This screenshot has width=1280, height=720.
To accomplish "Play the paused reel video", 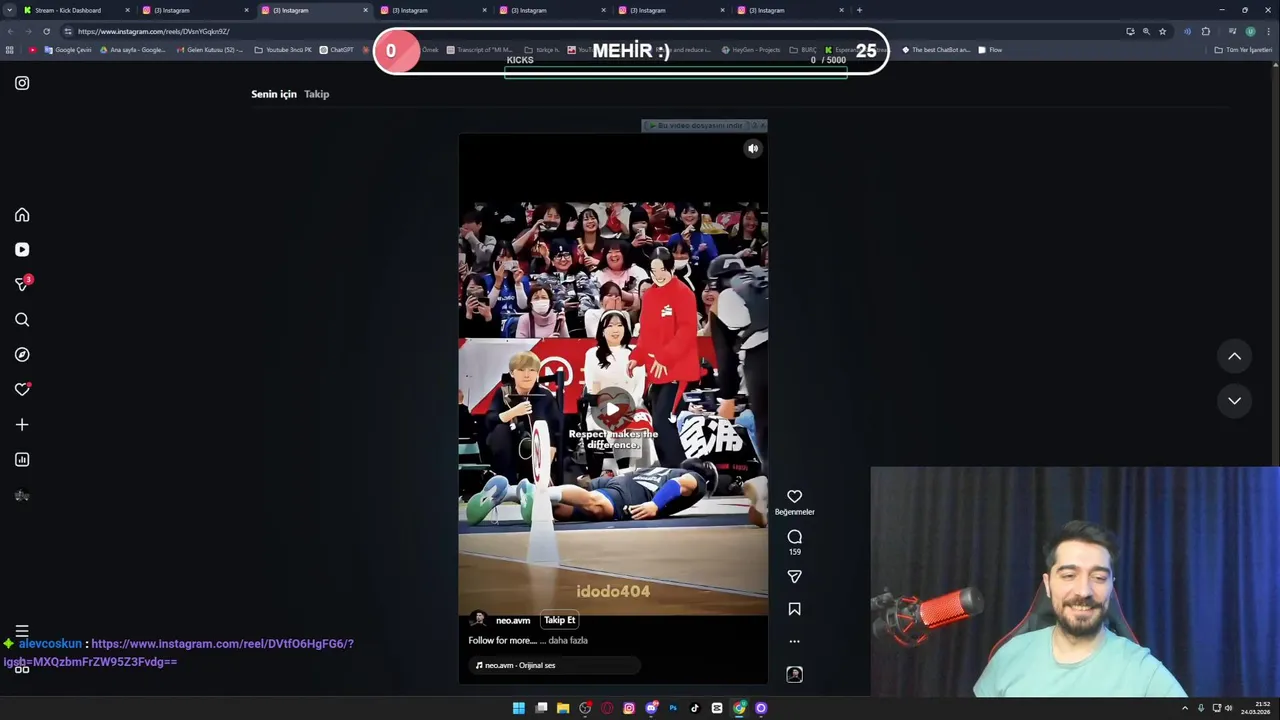I will (612, 409).
